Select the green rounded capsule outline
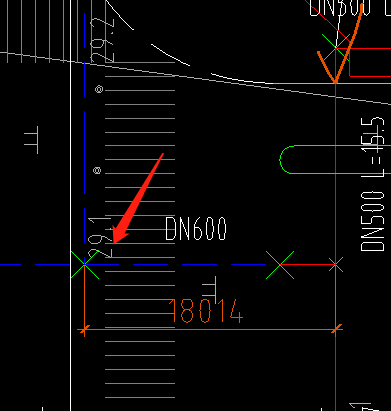Viewport: 391px width, 411px height. (x=335, y=159)
